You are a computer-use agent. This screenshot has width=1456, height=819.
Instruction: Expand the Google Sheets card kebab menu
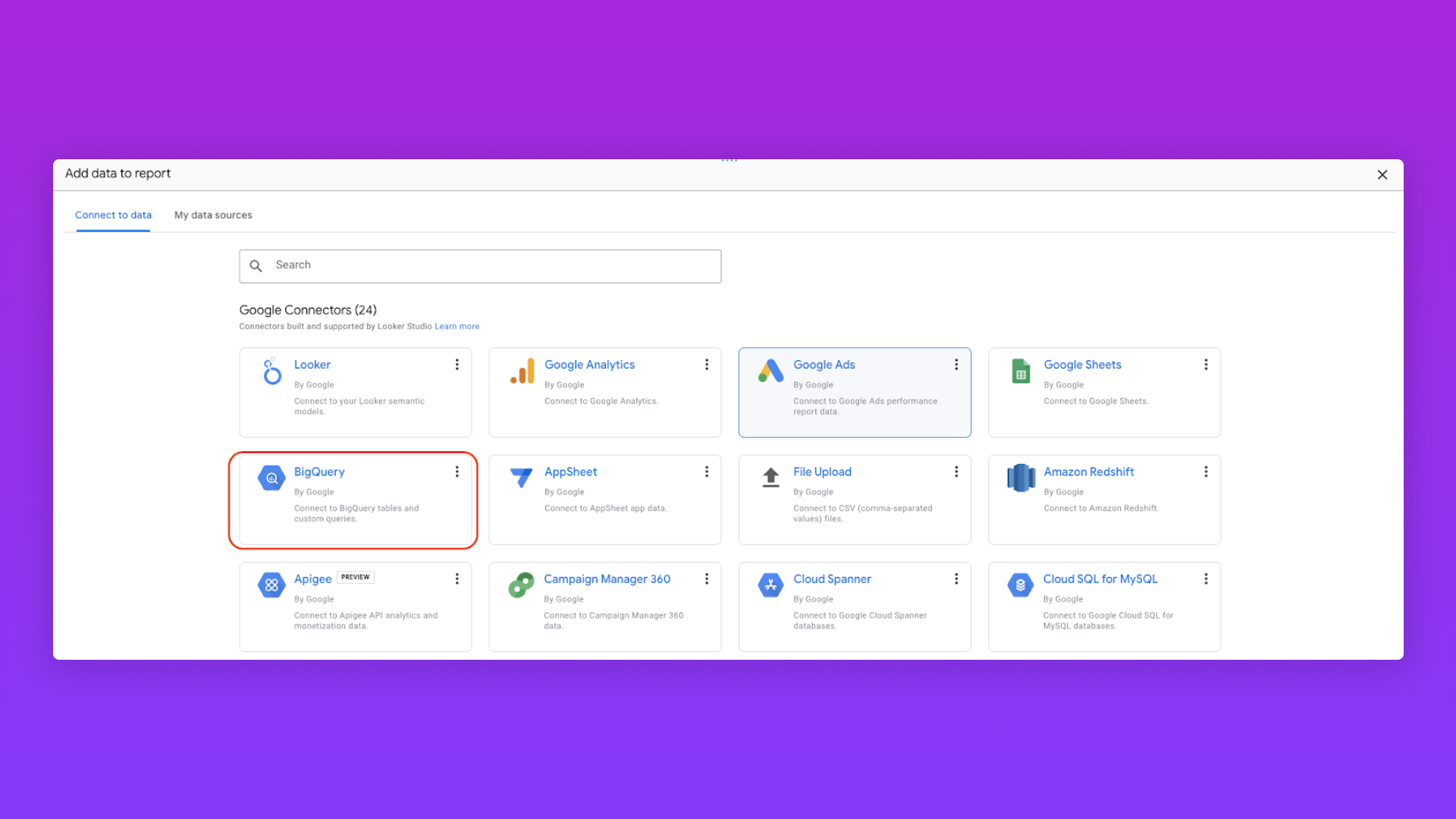1206,365
